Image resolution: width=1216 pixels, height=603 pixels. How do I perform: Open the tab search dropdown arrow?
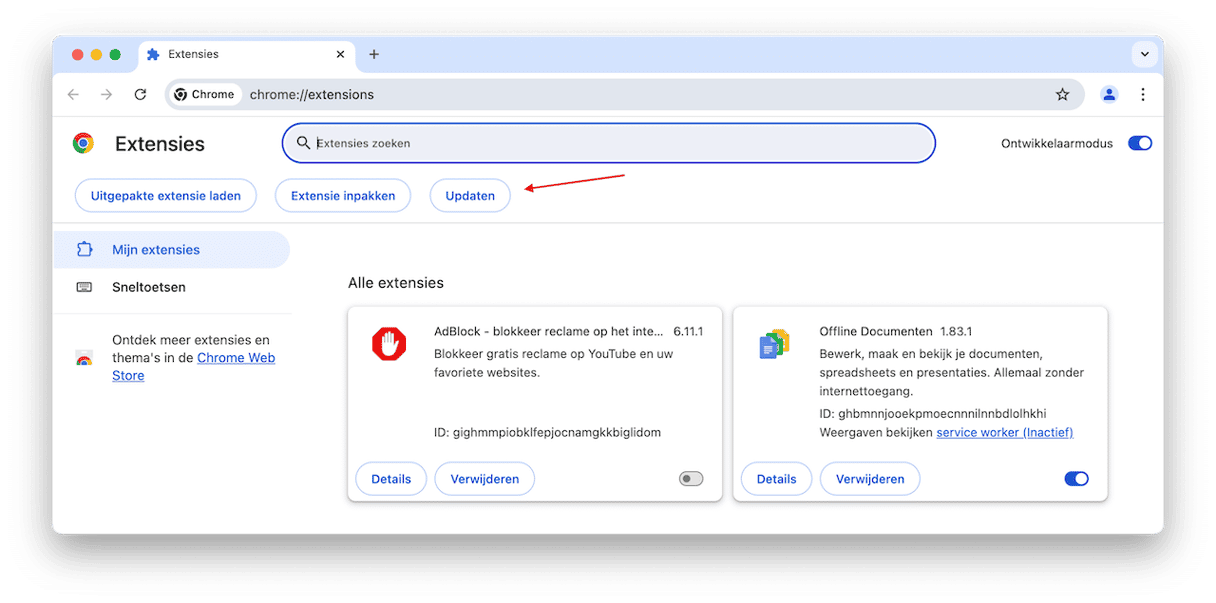1143,54
